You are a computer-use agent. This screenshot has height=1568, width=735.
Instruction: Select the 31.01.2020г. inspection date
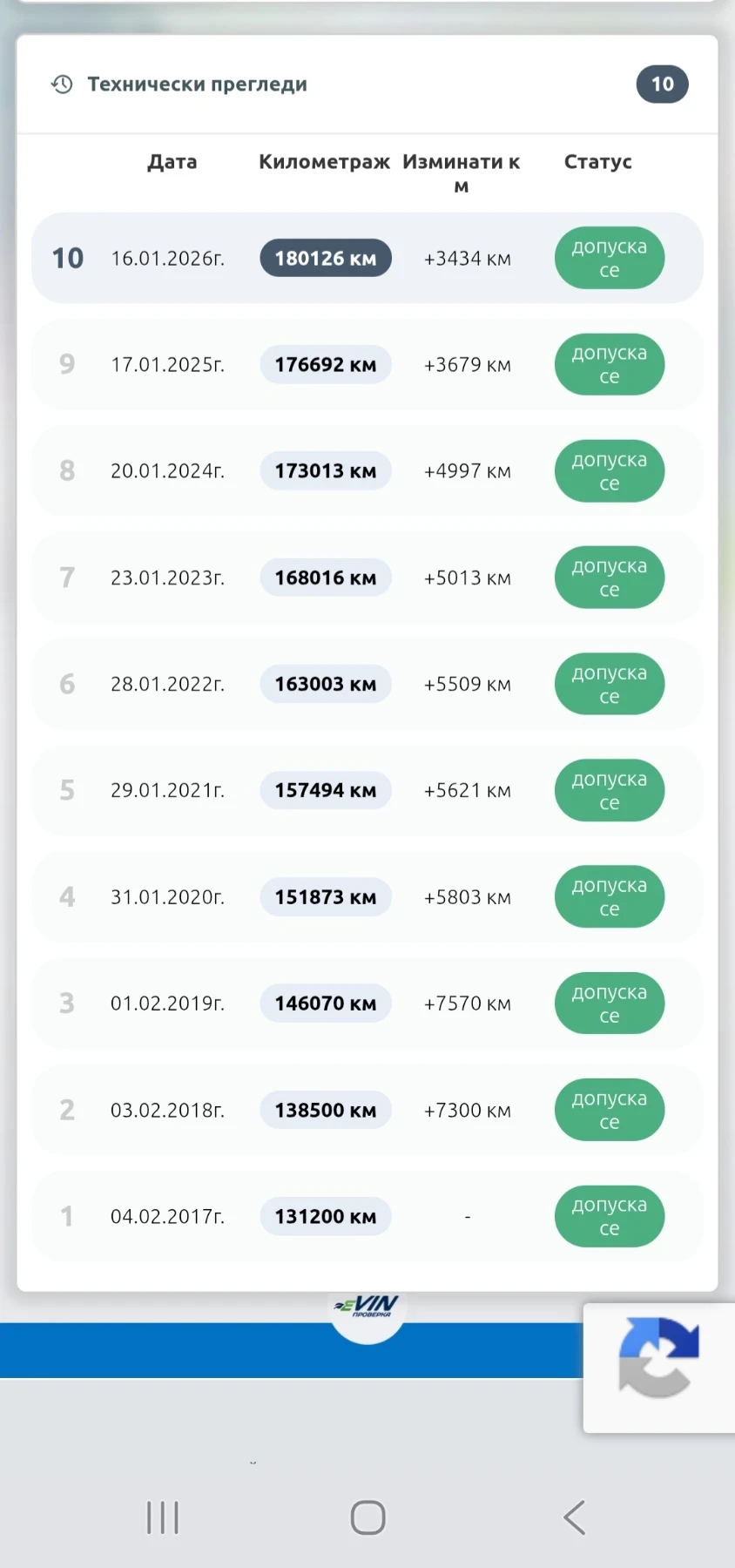(167, 897)
